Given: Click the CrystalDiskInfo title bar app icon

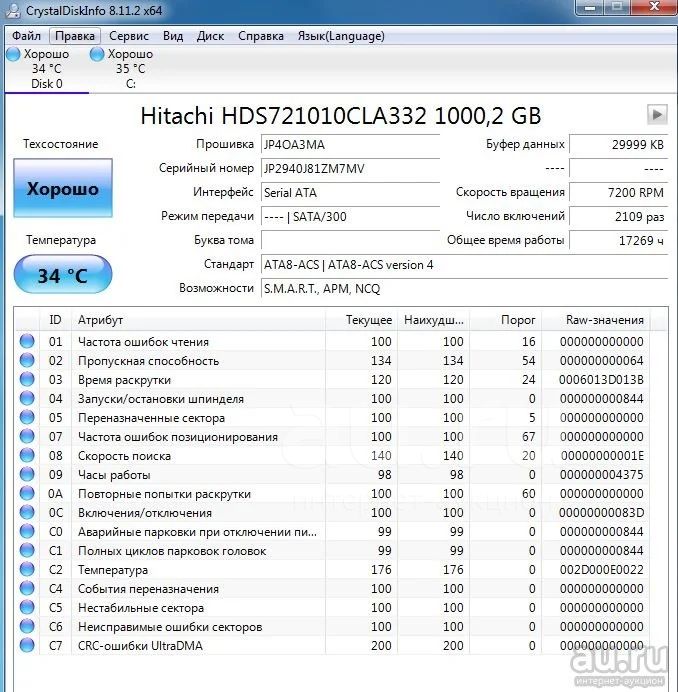Looking at the screenshot, I should tap(13, 10).
